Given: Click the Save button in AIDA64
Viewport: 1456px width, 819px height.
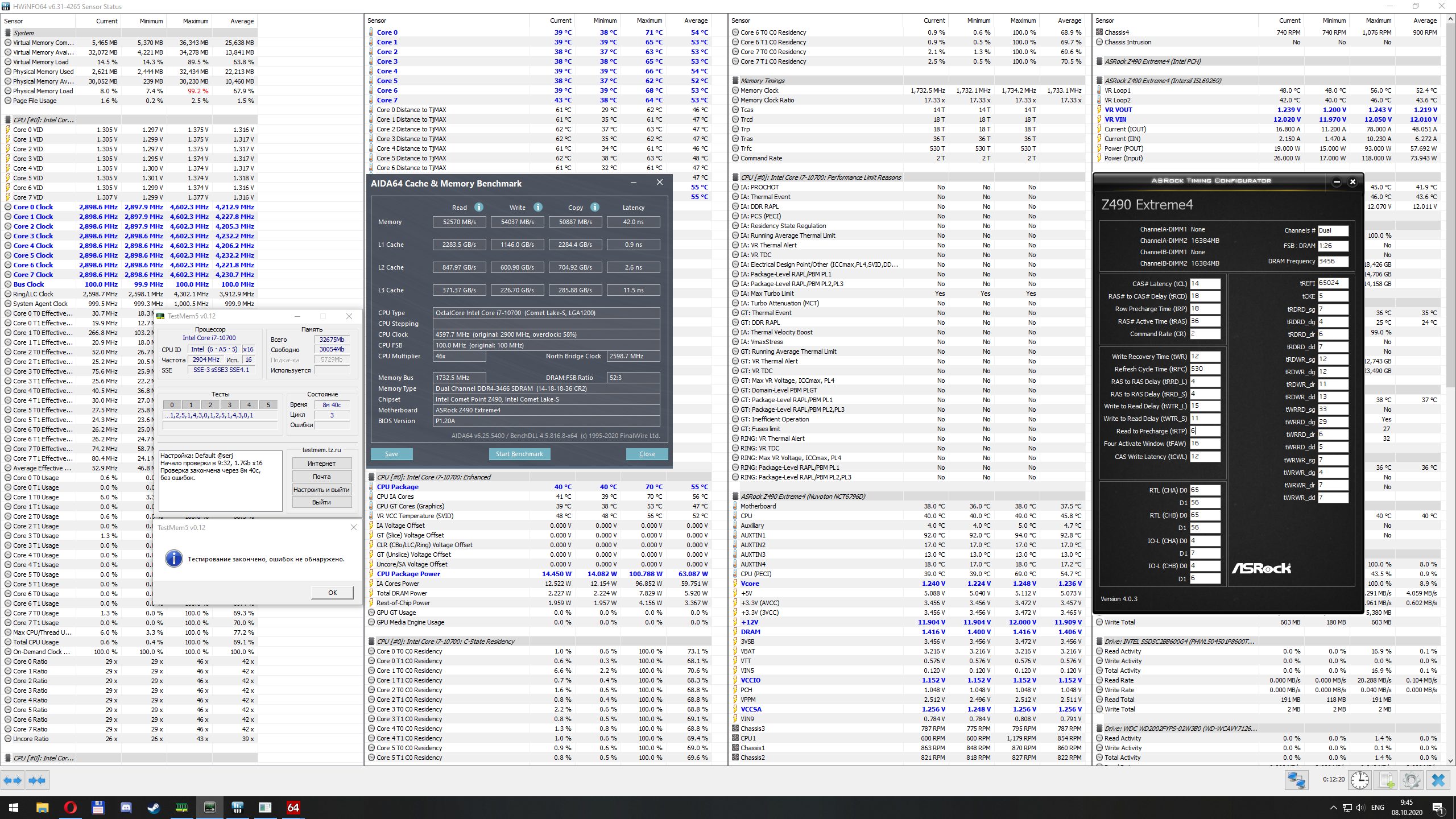Looking at the screenshot, I should [391, 454].
